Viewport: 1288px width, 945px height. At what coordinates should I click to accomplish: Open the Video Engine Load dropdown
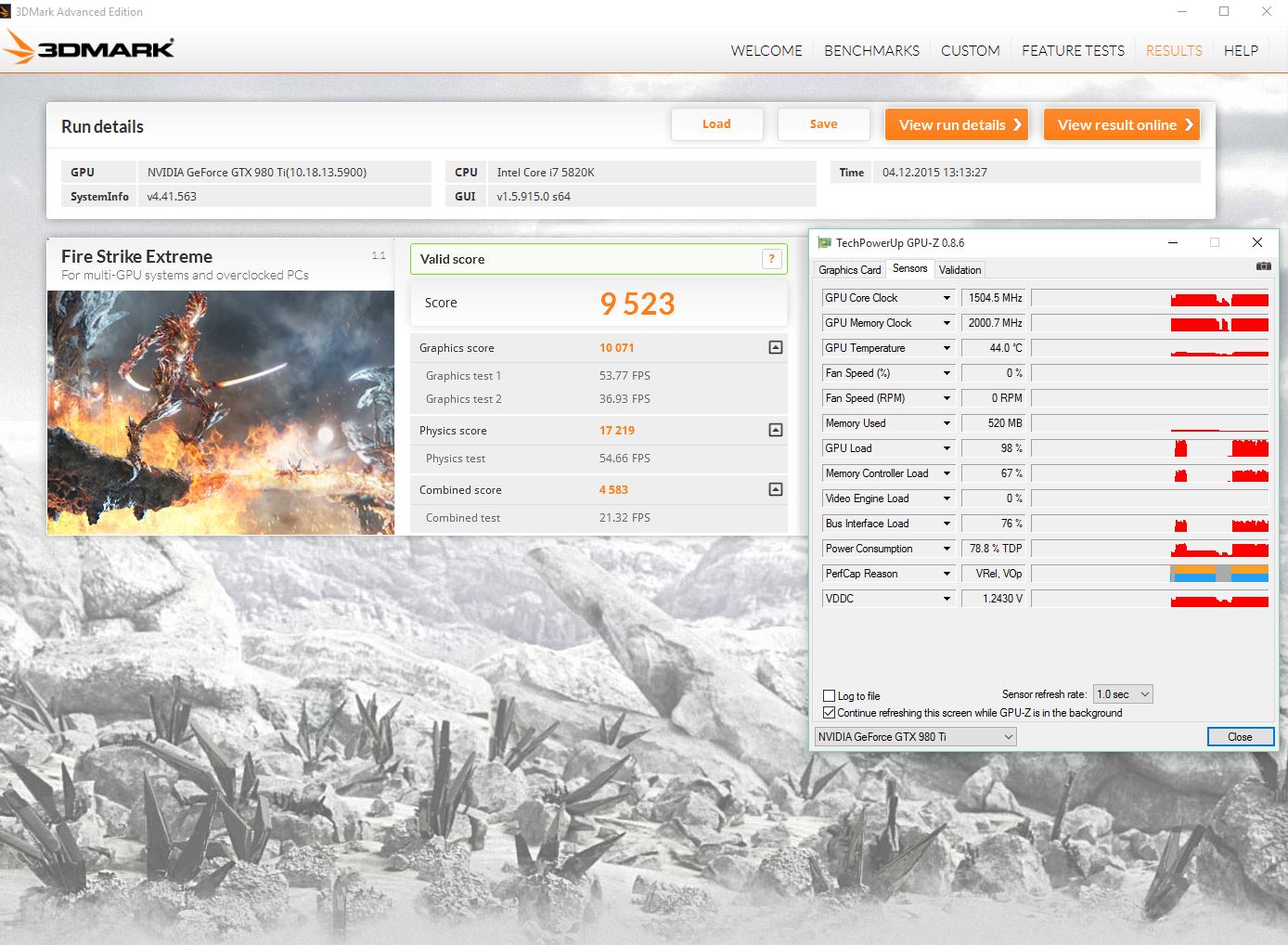(947, 498)
